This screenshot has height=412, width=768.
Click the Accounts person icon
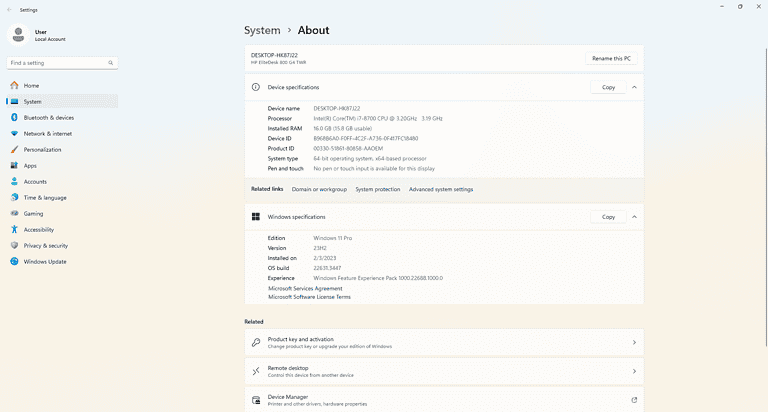14,181
